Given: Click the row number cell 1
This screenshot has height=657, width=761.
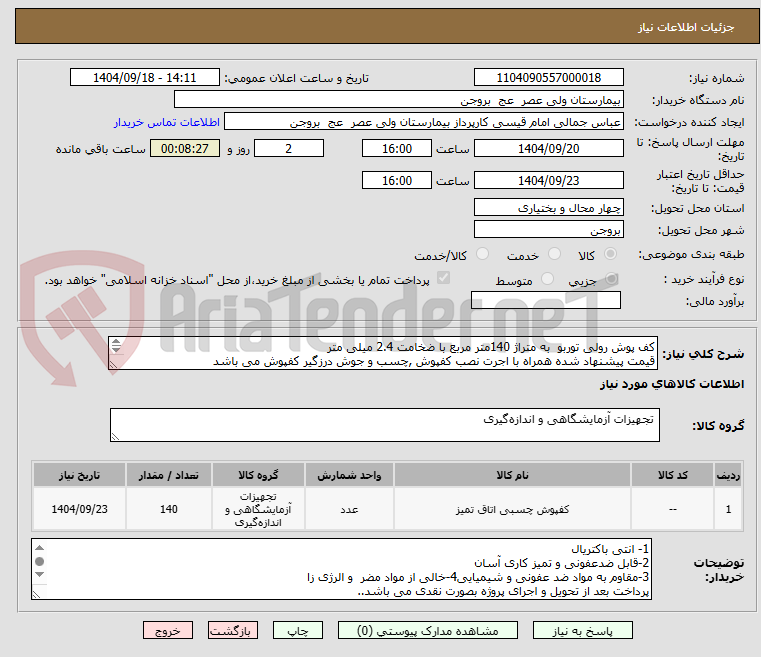Looking at the screenshot, I should click(728, 509).
